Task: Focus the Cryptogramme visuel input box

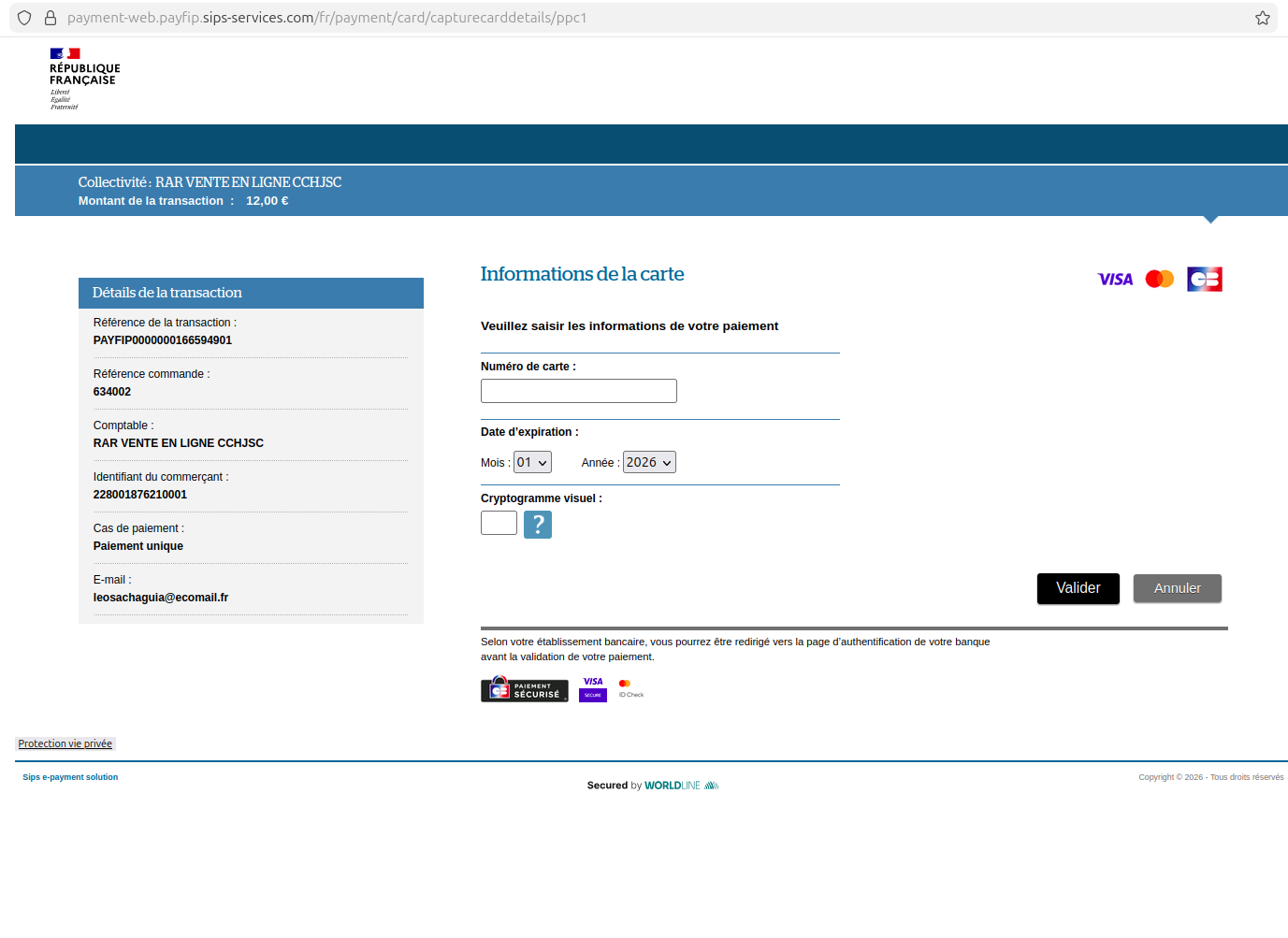Action: (x=499, y=523)
